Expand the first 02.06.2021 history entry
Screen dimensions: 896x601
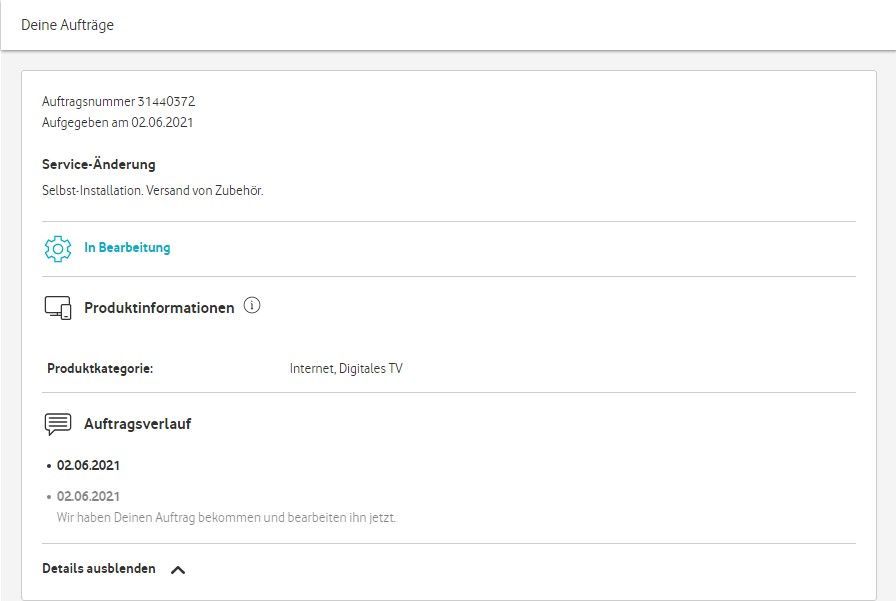pos(88,465)
